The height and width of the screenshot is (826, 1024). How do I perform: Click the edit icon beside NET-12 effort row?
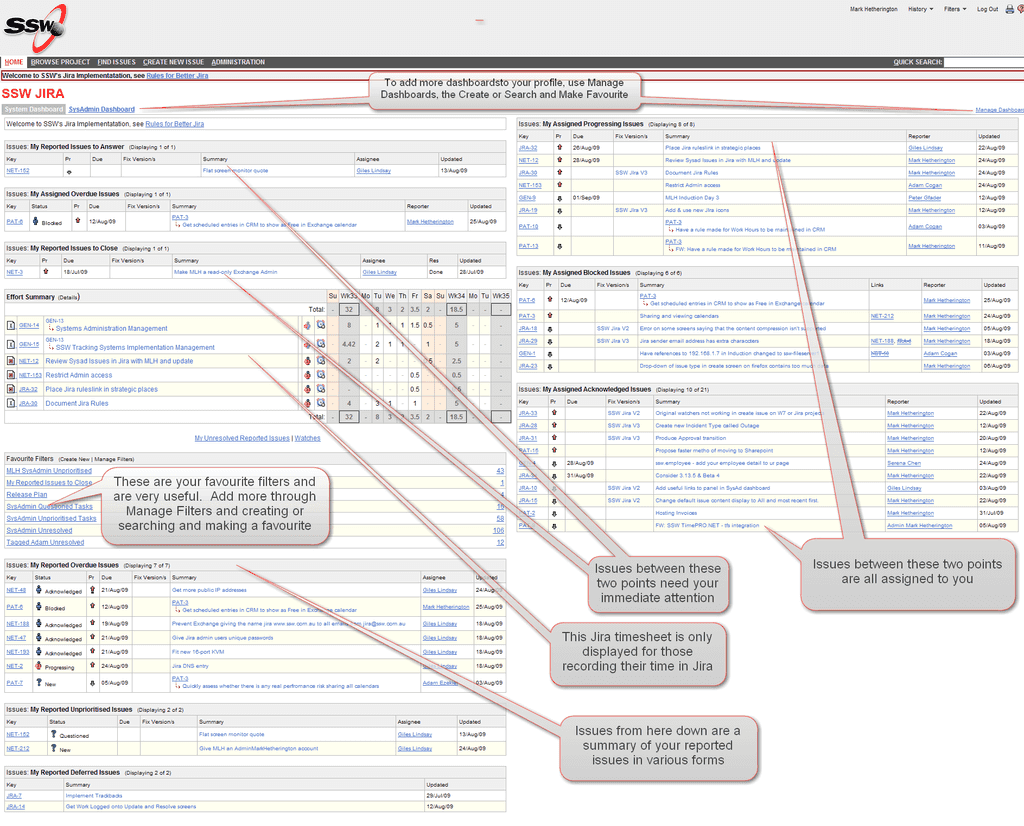tap(307, 360)
